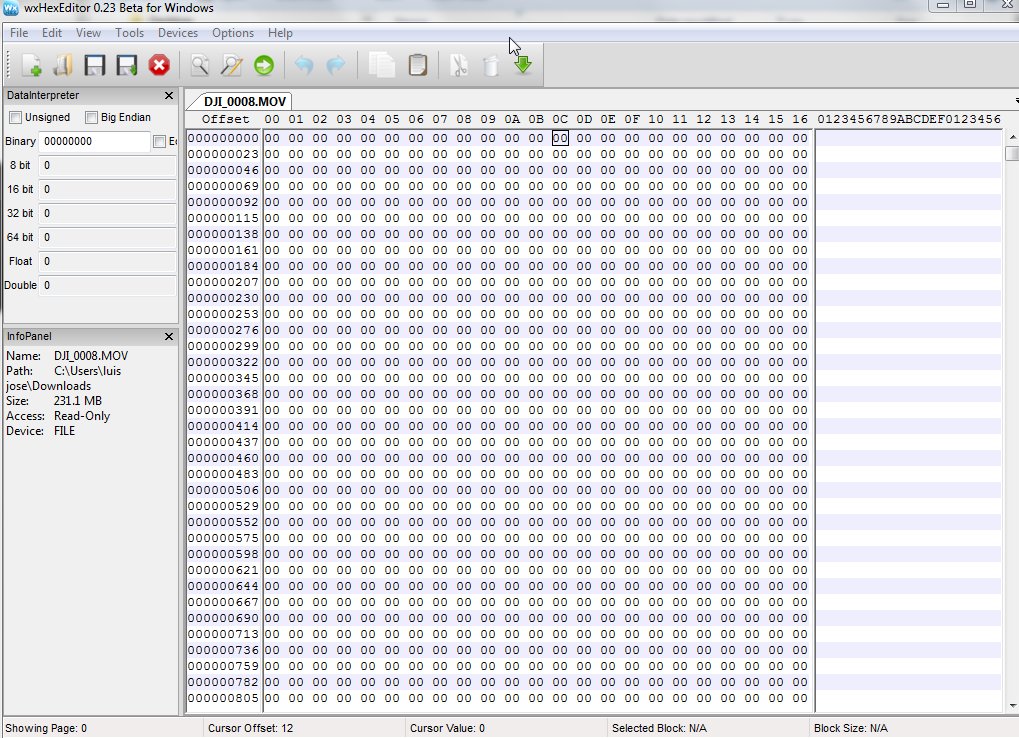
Task: Open the Options menu
Action: (233, 32)
